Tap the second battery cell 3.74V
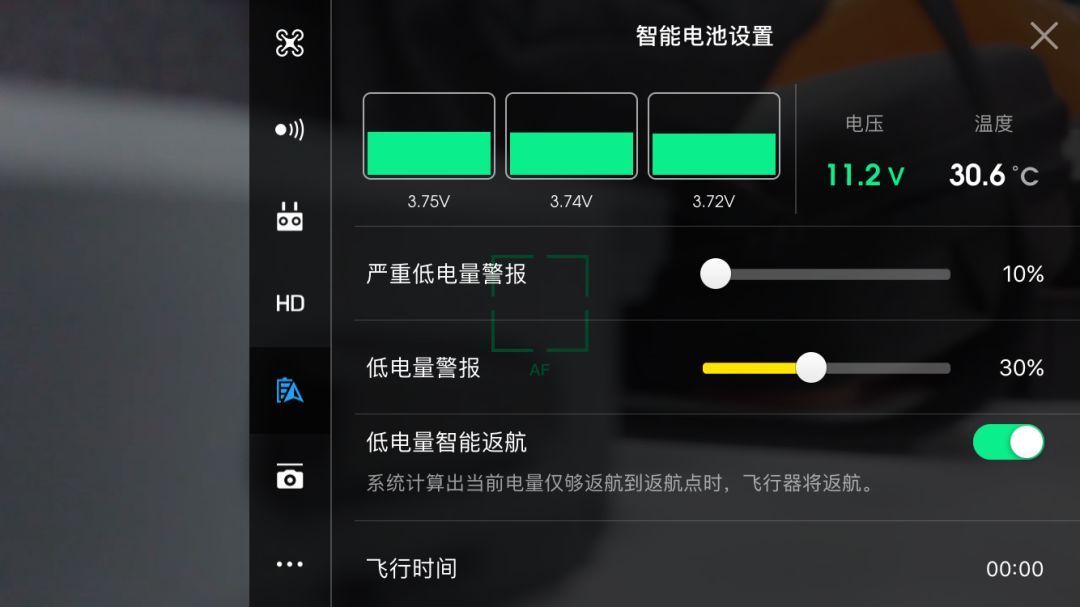The height and width of the screenshot is (607, 1080). pos(571,136)
